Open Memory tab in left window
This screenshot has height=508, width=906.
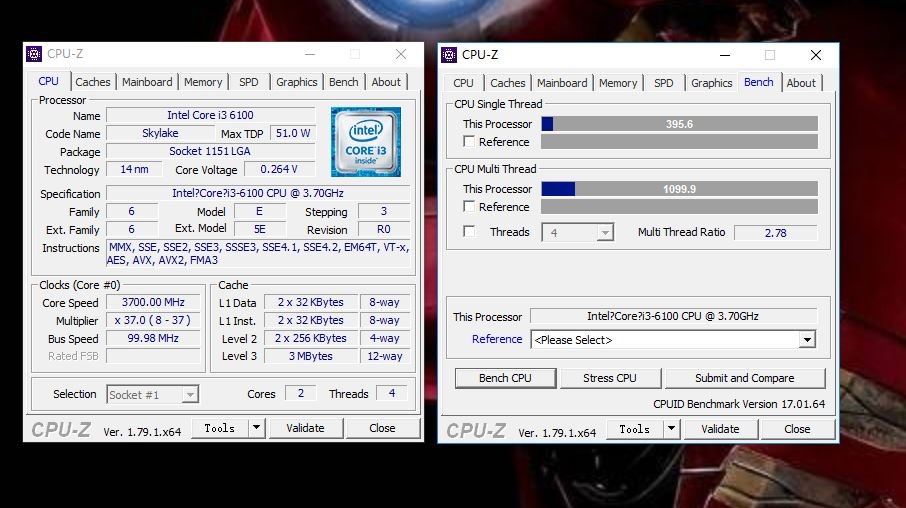click(203, 82)
